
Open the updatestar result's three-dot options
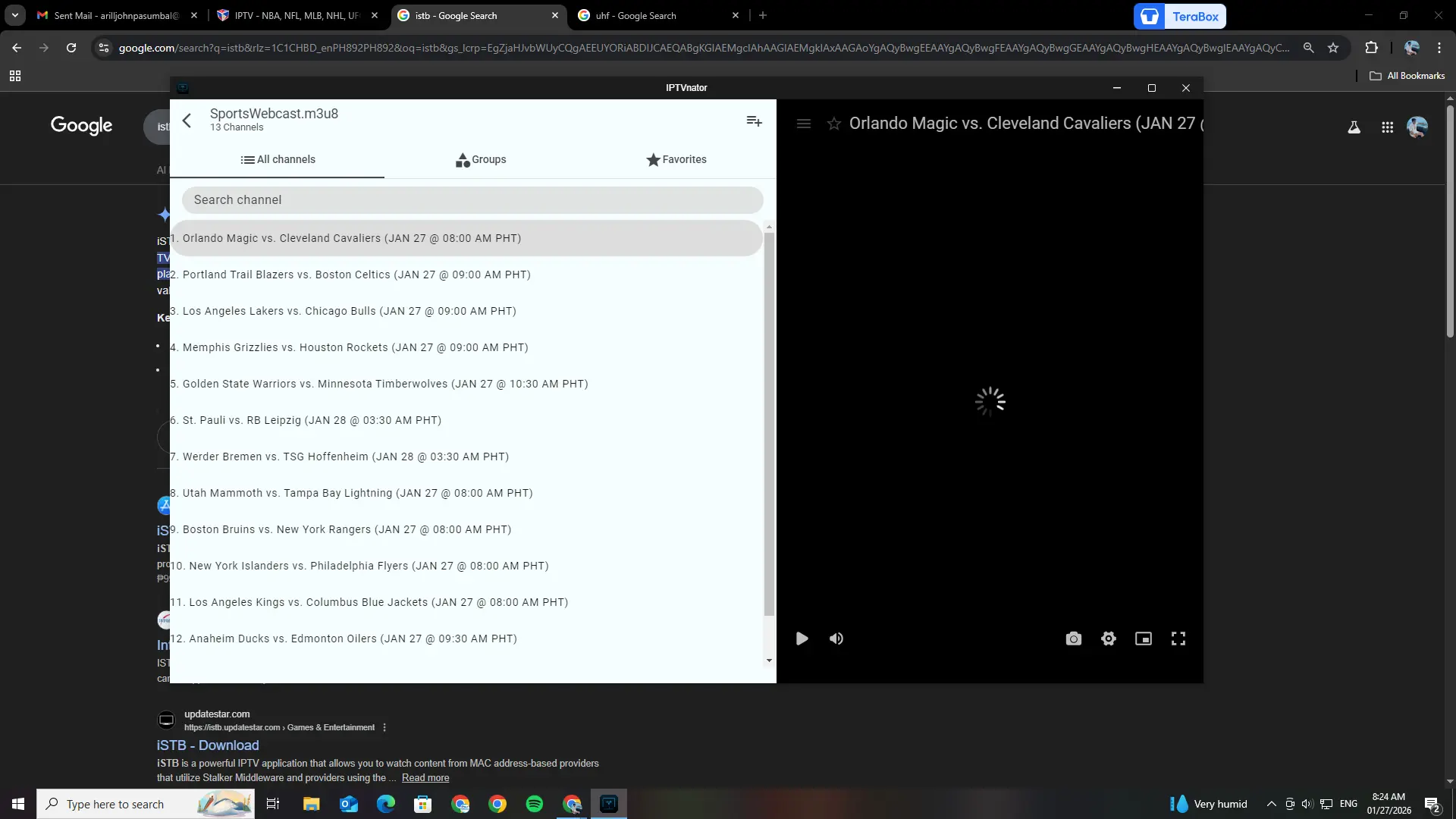(x=384, y=727)
